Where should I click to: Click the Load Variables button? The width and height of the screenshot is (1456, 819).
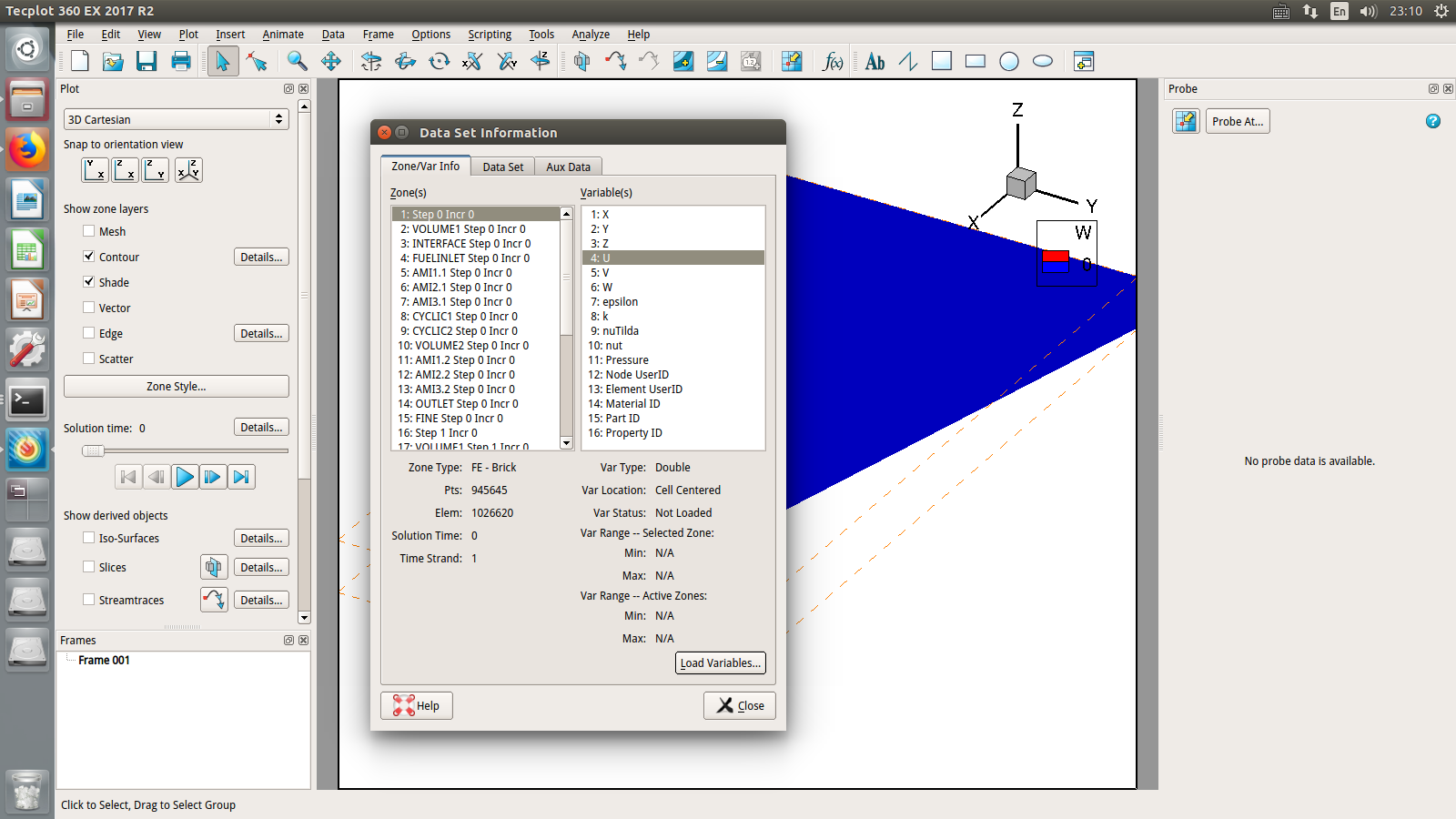click(x=720, y=662)
